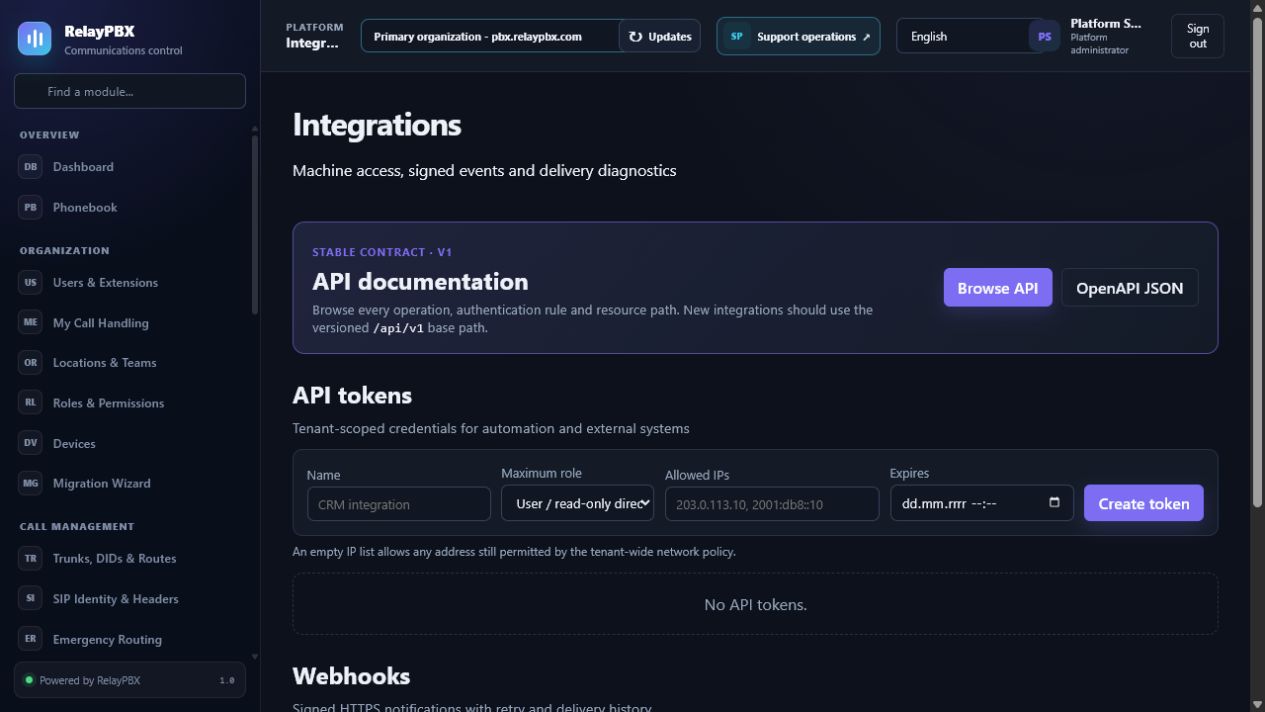Click the TR badge for Trunks, DIDs & Routes
This screenshot has height=712, width=1265.
30,558
